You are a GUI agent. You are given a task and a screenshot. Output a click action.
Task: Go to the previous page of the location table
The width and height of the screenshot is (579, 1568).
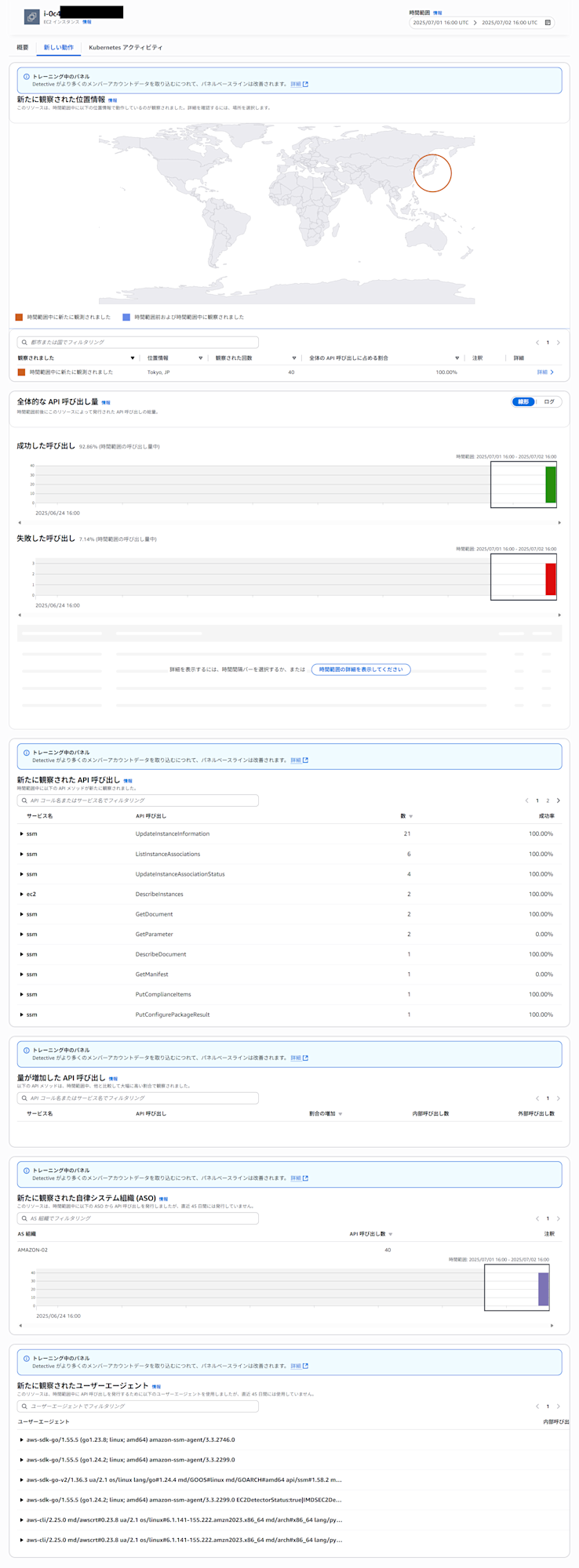click(x=537, y=343)
